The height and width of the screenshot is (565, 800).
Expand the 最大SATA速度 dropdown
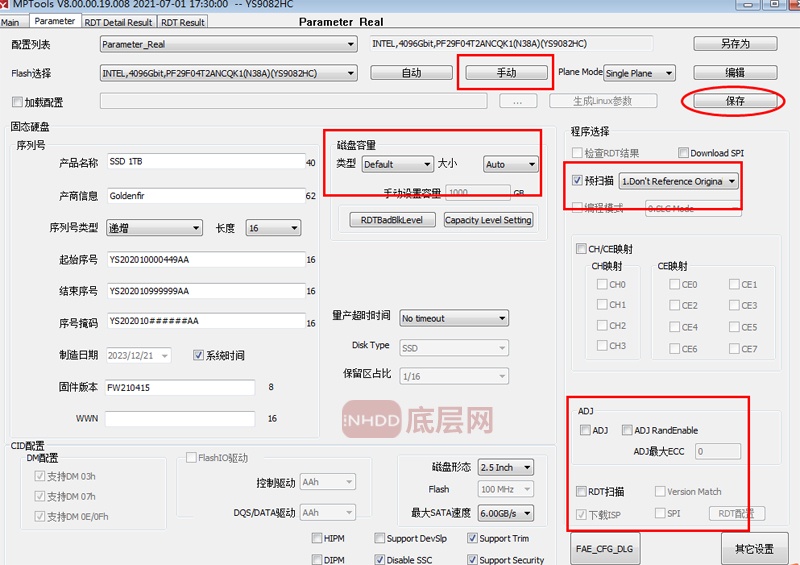[x=506, y=513]
